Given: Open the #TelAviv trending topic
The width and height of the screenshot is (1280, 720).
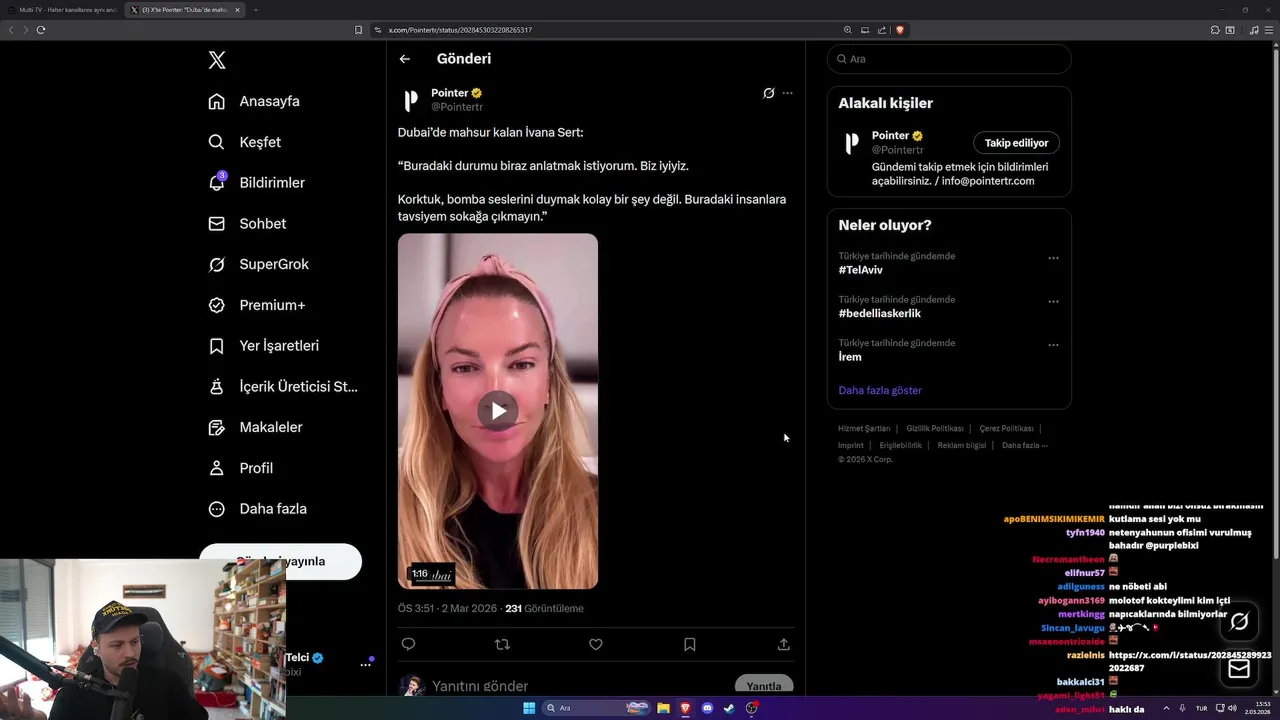Looking at the screenshot, I should (861, 270).
